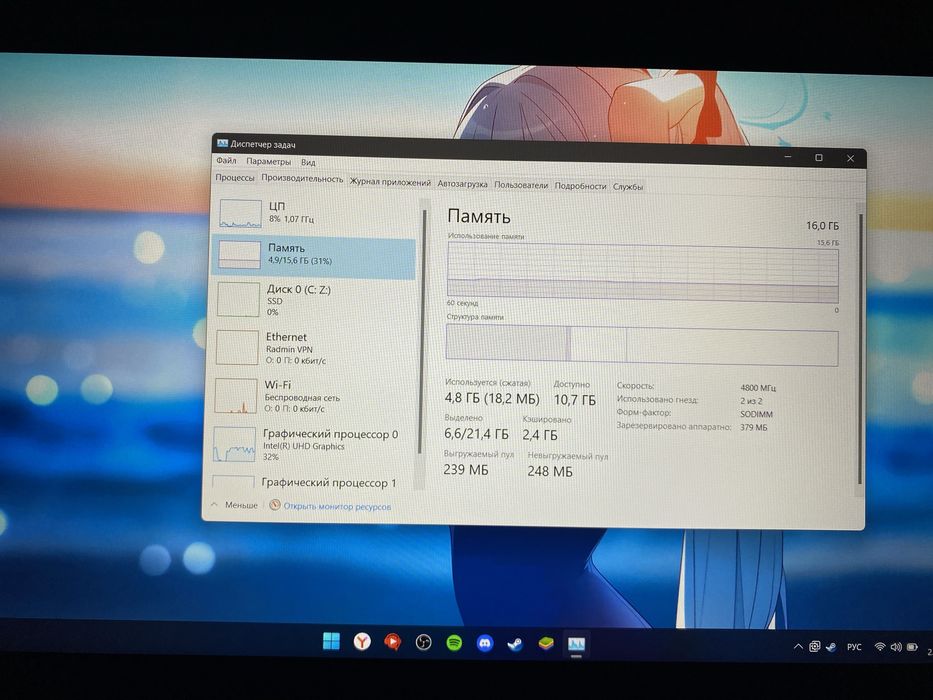933x700 pixels.
Task: Click the sidebar list scrollbar
Action: click(x=422, y=332)
